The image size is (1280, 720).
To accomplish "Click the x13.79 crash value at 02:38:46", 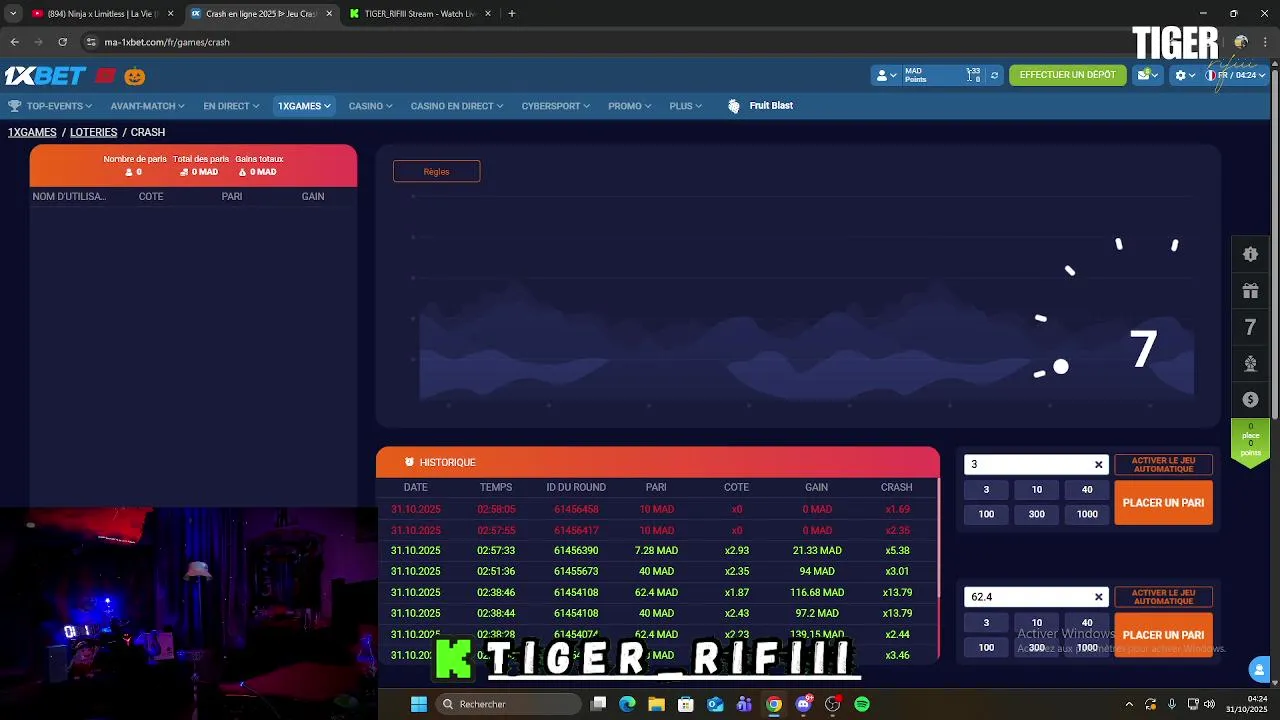I will (x=897, y=592).
